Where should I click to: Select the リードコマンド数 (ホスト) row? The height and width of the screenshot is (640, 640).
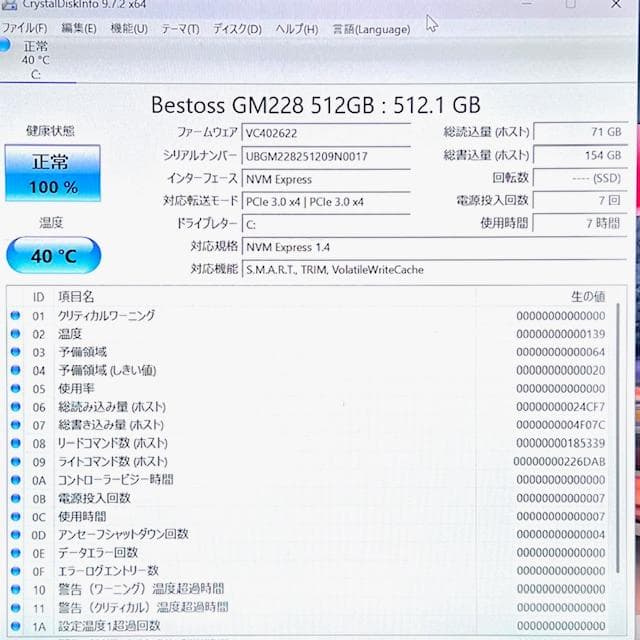click(309, 443)
